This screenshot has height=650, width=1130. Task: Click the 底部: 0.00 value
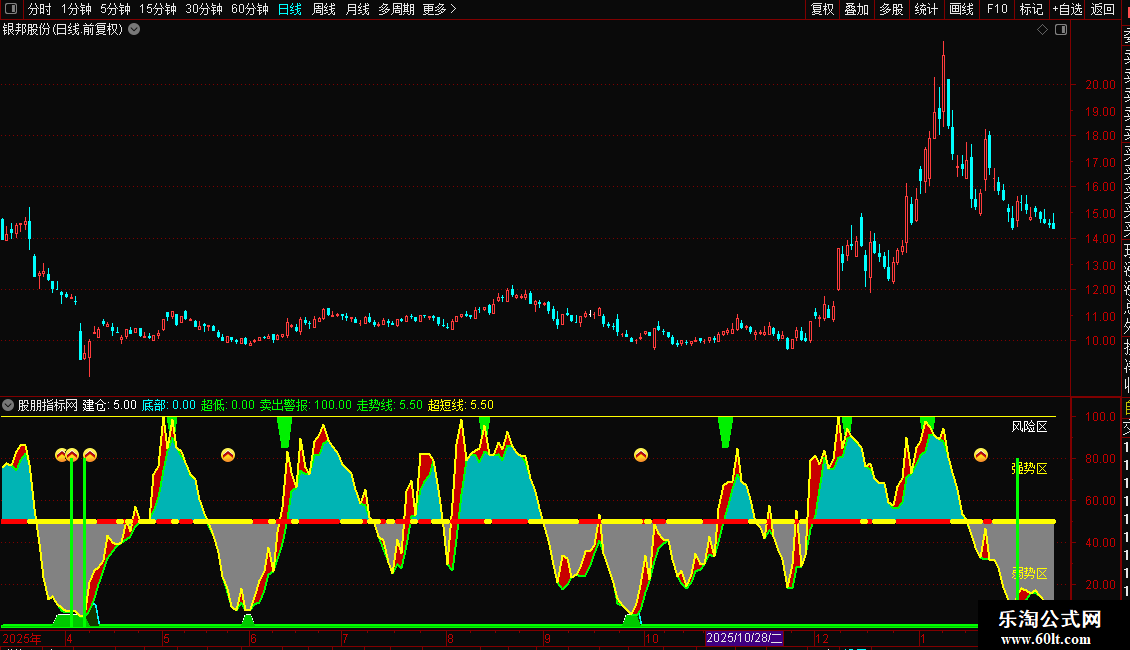(x=169, y=405)
